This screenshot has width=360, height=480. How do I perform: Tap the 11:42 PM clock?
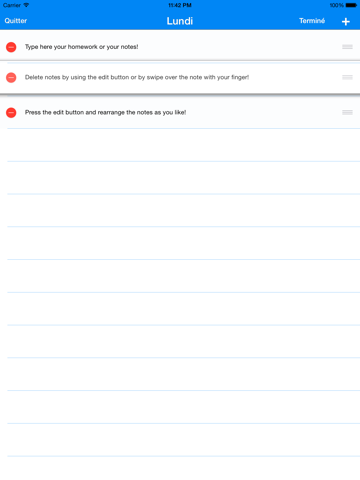click(x=180, y=5)
